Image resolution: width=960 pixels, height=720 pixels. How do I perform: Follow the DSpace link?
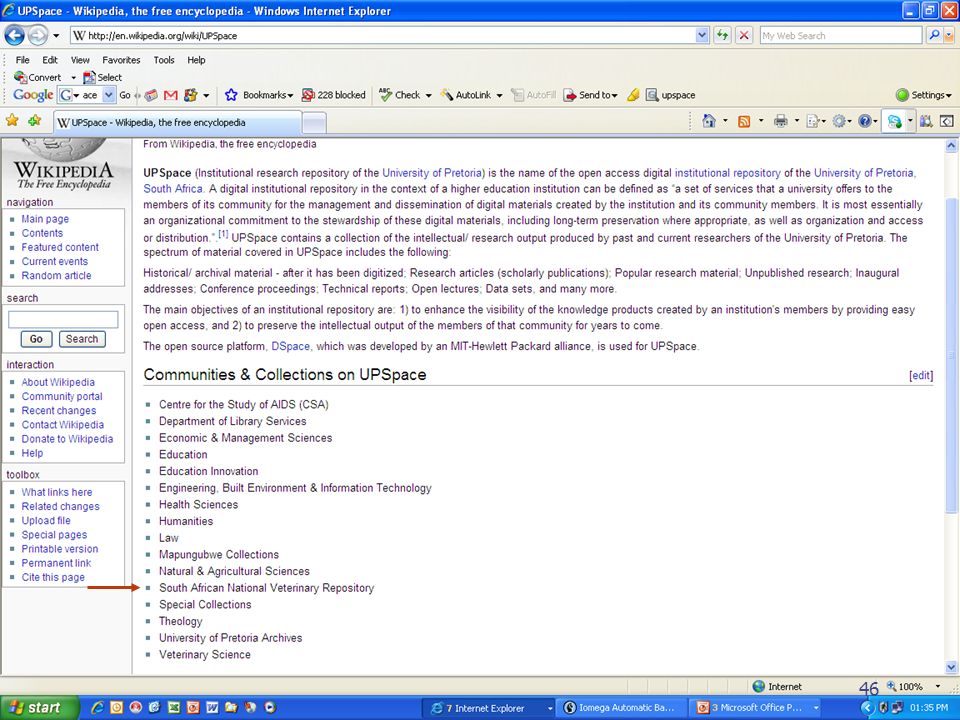pos(290,347)
